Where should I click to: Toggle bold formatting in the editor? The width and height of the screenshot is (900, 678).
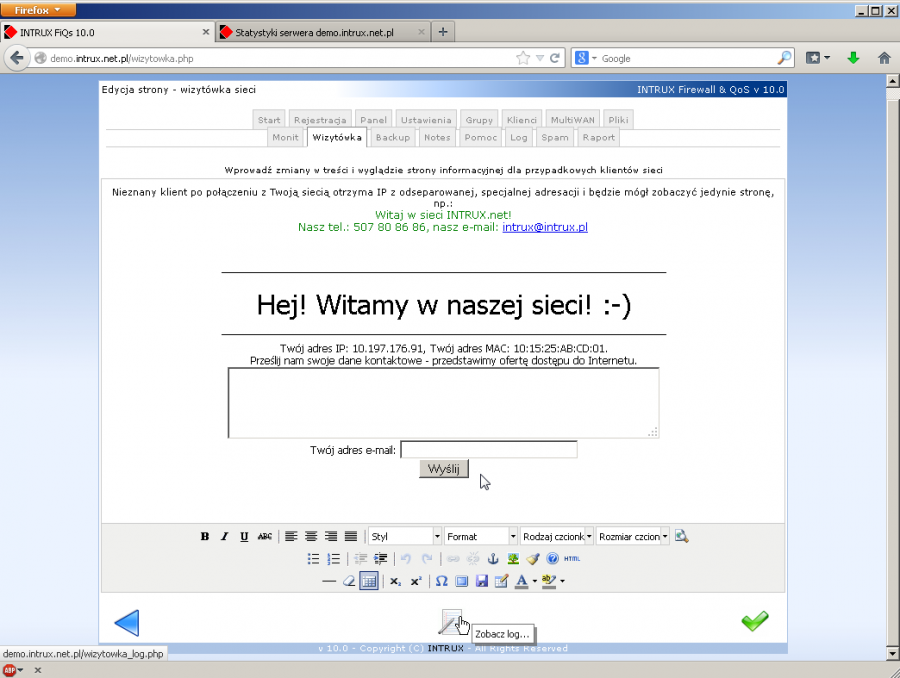pyautogui.click(x=205, y=536)
